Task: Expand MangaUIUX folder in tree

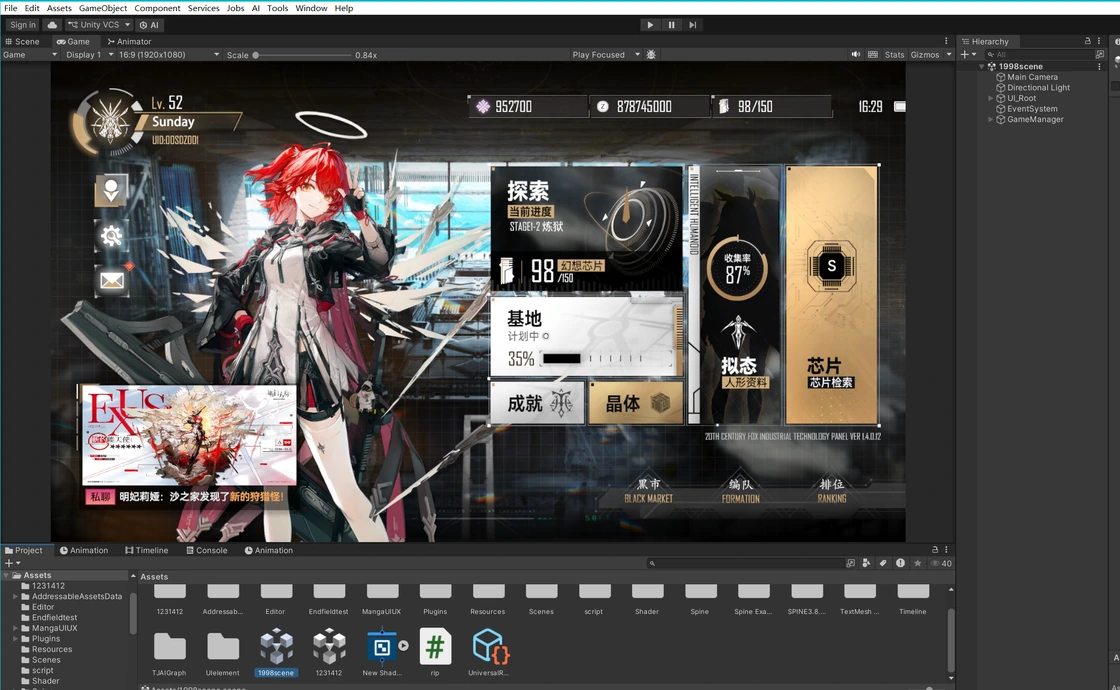Action: 15,629
